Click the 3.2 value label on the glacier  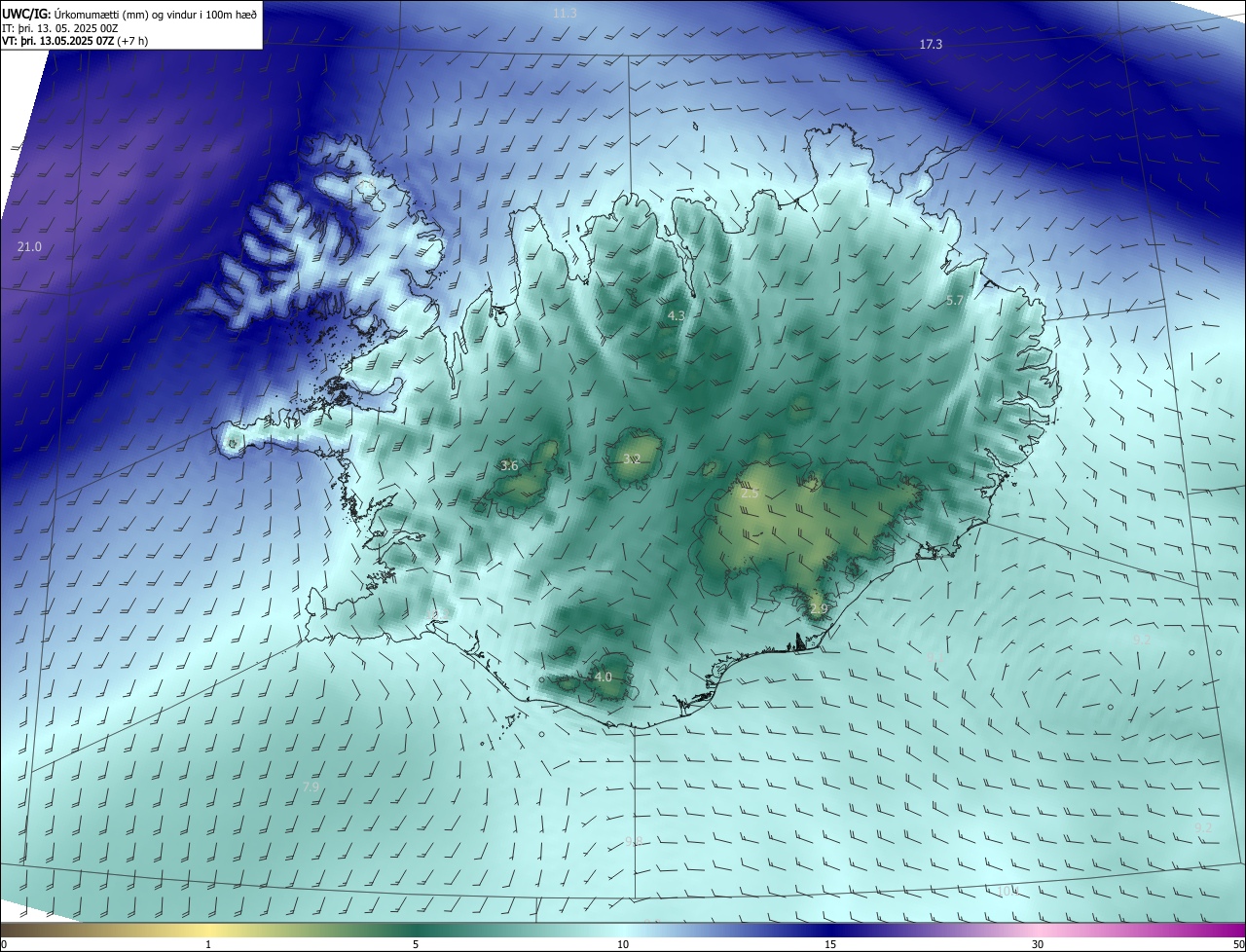(x=631, y=459)
